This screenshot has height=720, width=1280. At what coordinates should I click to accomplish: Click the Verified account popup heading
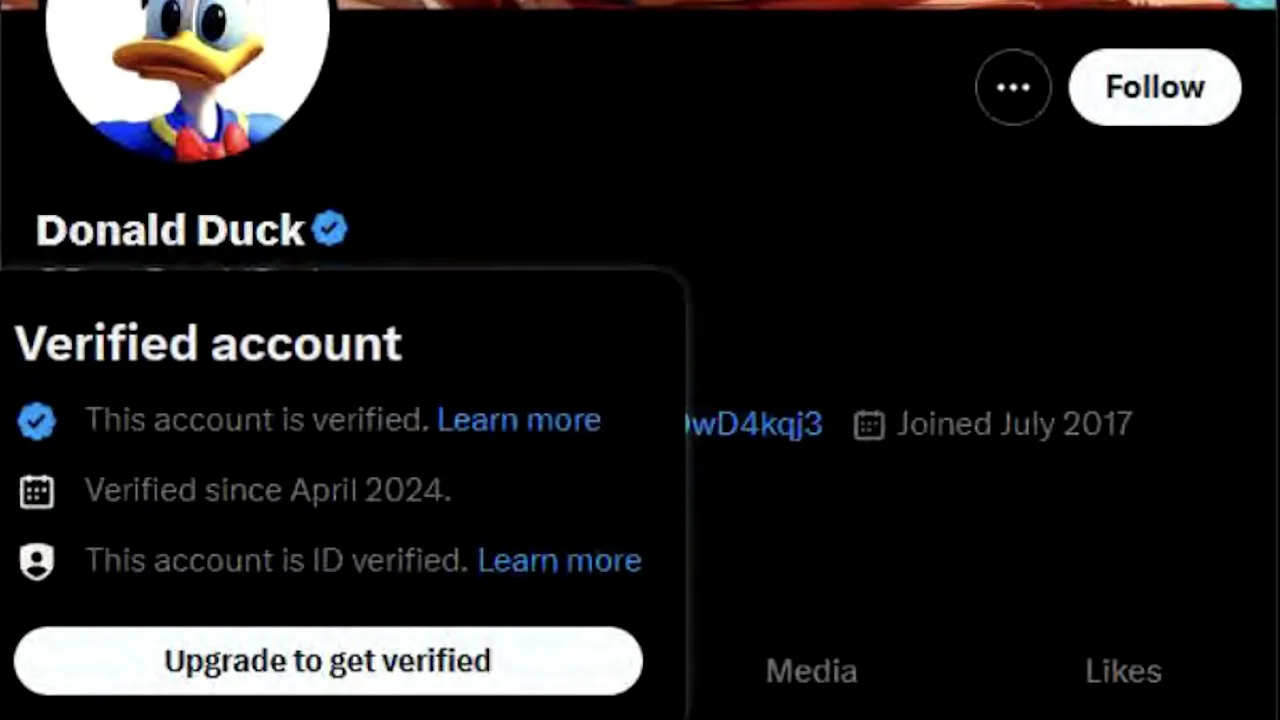[208, 344]
